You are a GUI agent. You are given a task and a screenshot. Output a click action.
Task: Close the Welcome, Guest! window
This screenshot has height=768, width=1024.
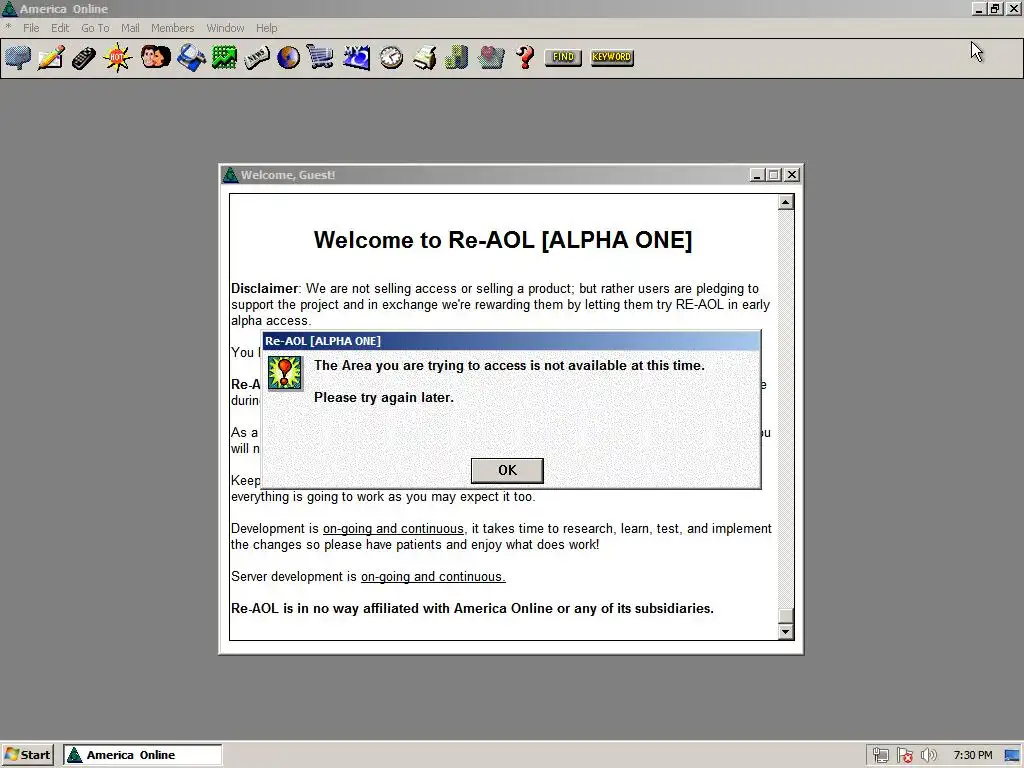pyautogui.click(x=792, y=175)
